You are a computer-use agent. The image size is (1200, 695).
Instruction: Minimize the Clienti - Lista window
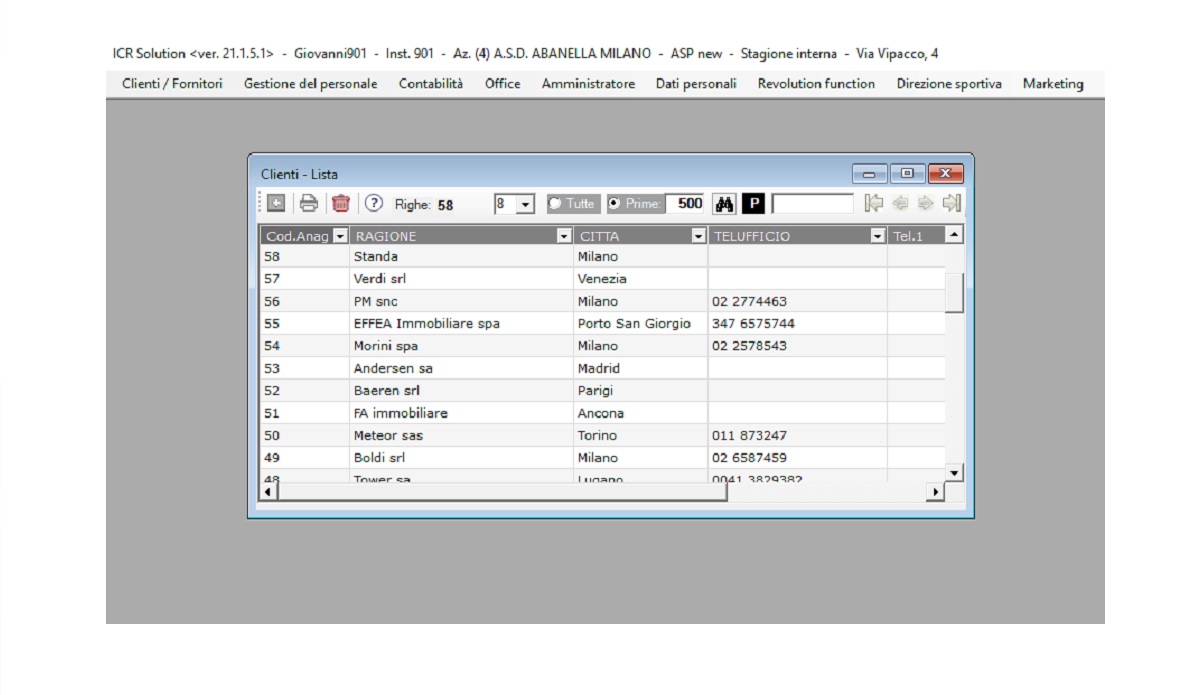869,174
